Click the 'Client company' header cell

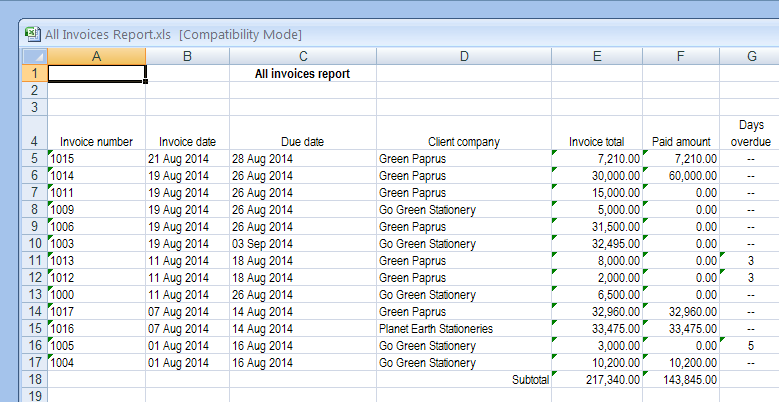click(x=464, y=133)
